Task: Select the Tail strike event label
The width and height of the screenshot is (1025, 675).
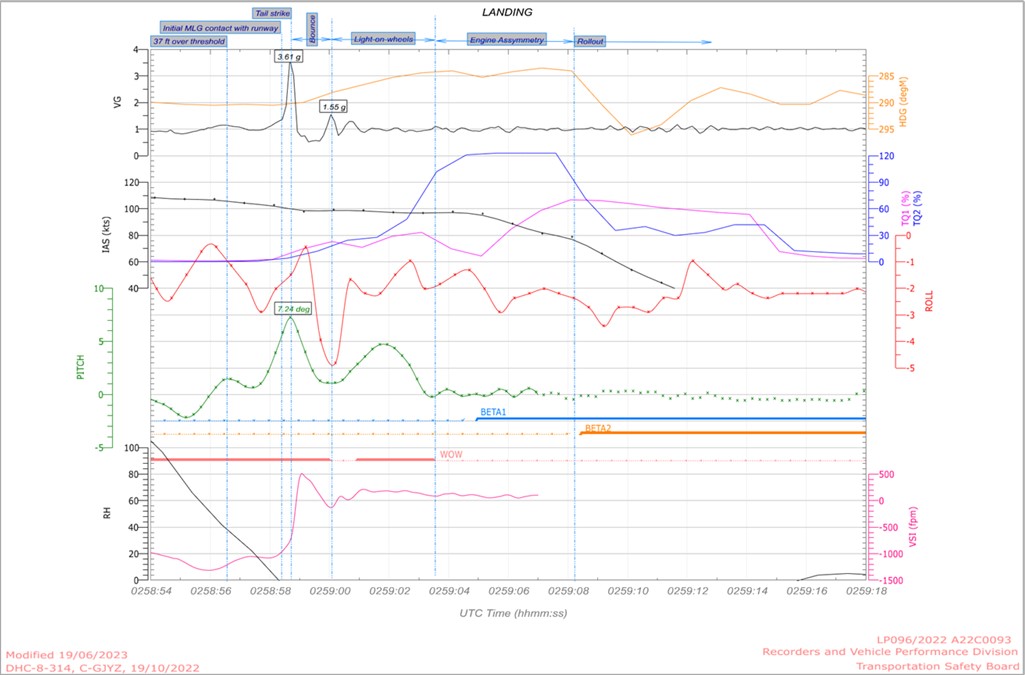Action: 268,14
